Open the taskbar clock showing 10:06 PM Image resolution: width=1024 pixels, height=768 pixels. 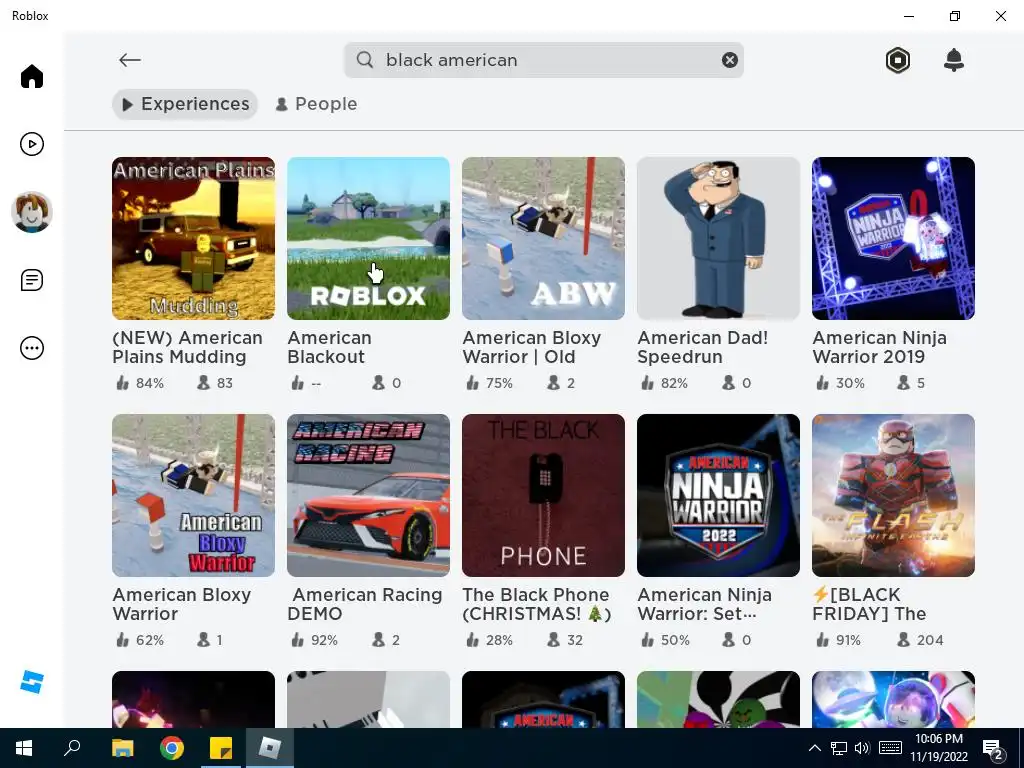(939, 748)
